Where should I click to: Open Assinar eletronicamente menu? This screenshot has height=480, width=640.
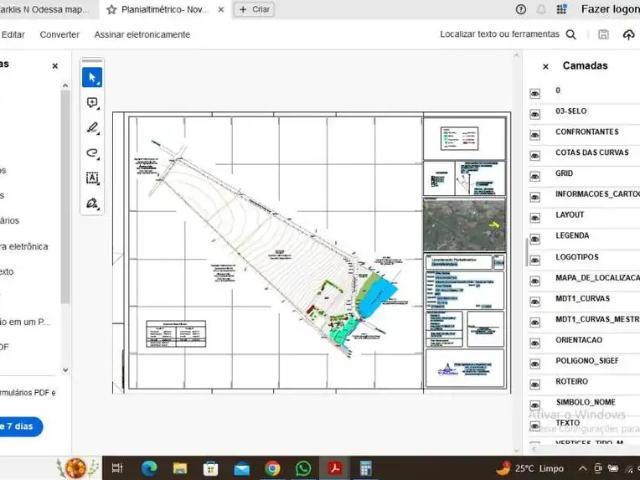pos(142,35)
